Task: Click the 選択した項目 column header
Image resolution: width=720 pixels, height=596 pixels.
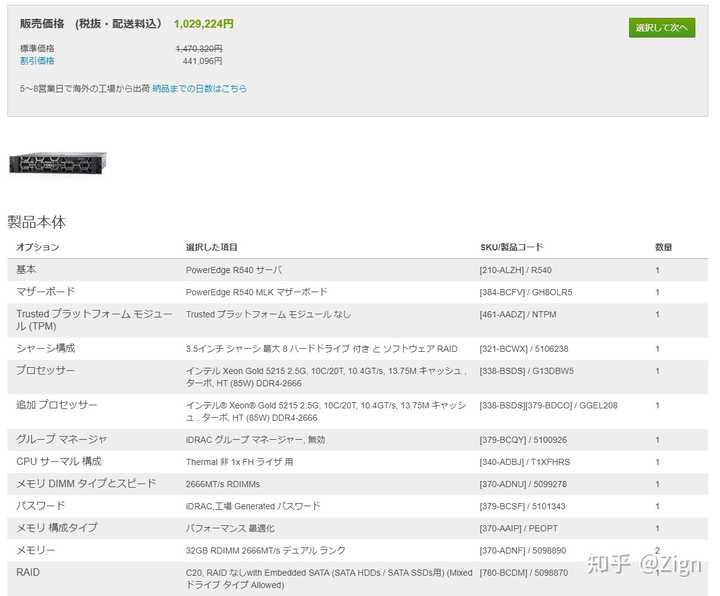Action: [x=211, y=247]
